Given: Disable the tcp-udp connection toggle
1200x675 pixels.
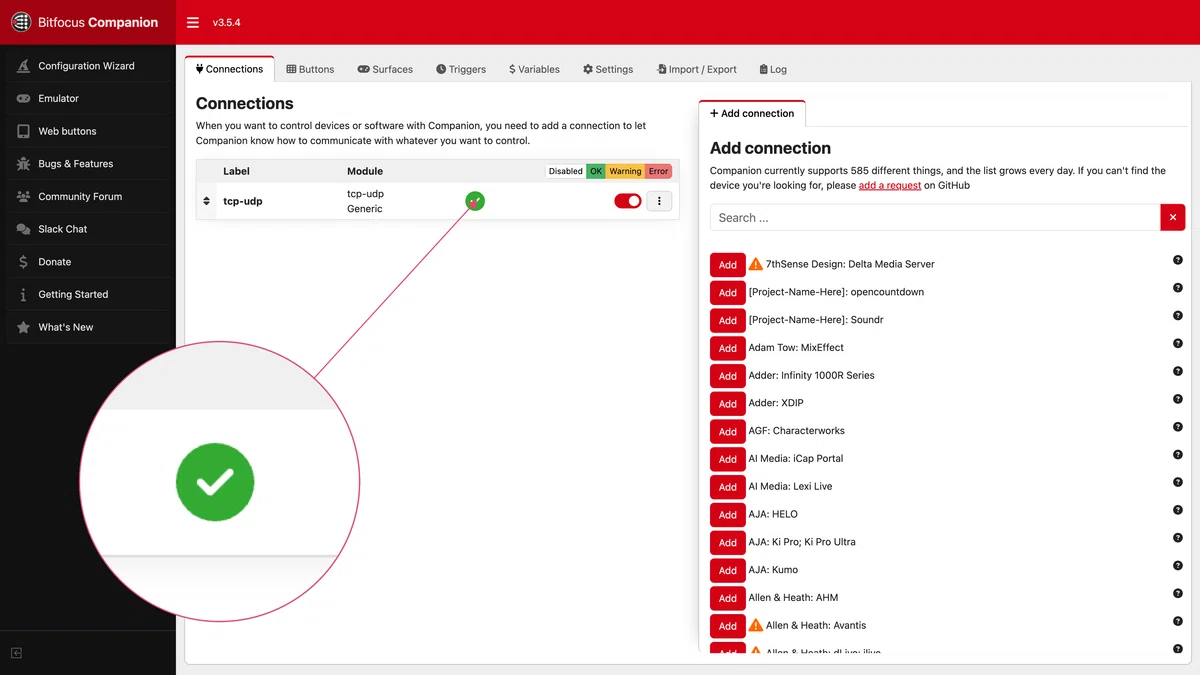Looking at the screenshot, I should (x=628, y=201).
